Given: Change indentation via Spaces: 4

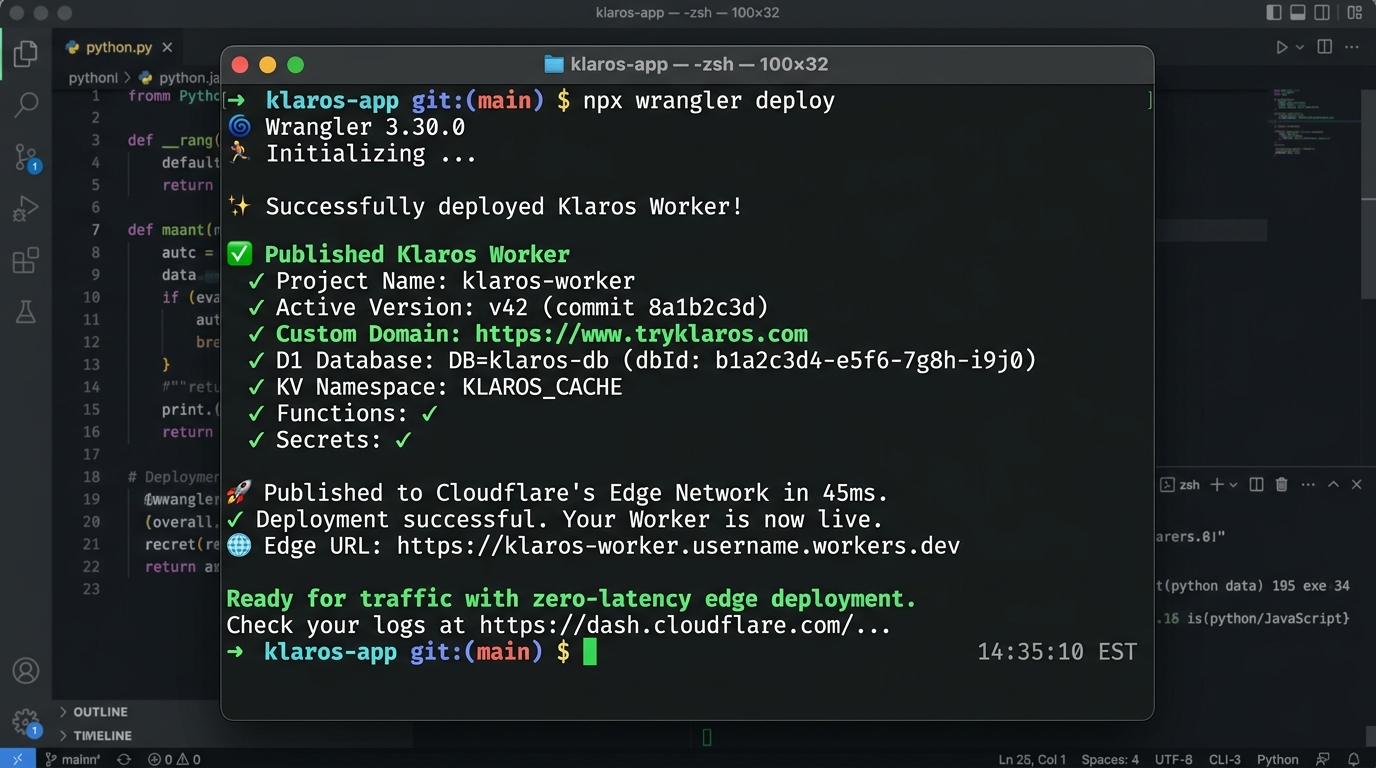Looking at the screenshot, I should tap(1110, 759).
